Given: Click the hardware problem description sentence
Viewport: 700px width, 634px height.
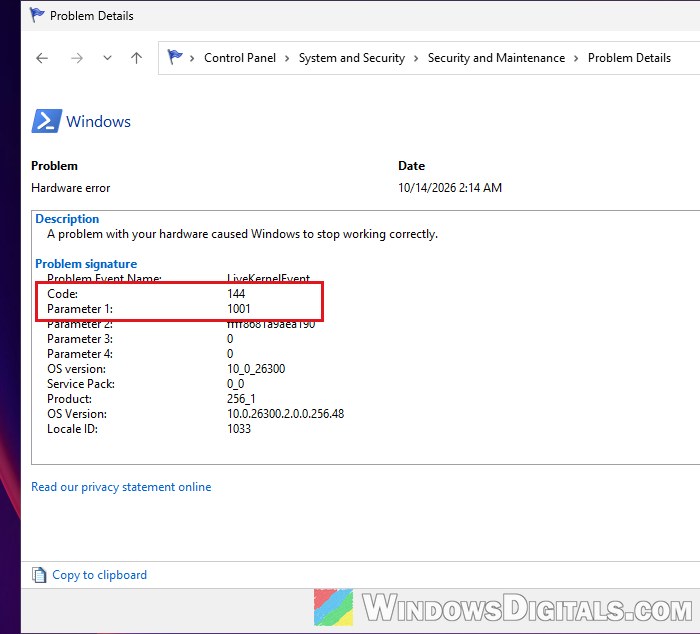Looking at the screenshot, I should 242,234.
